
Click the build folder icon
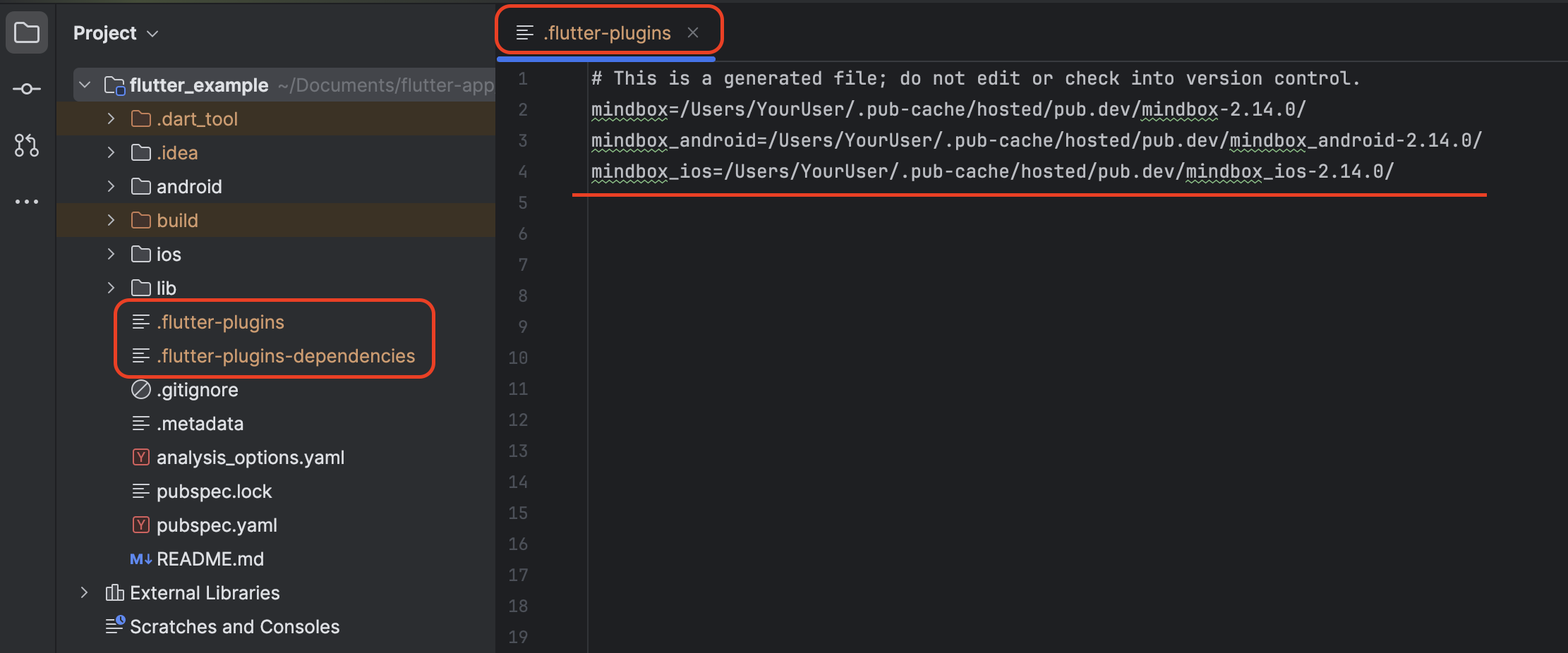point(141,221)
